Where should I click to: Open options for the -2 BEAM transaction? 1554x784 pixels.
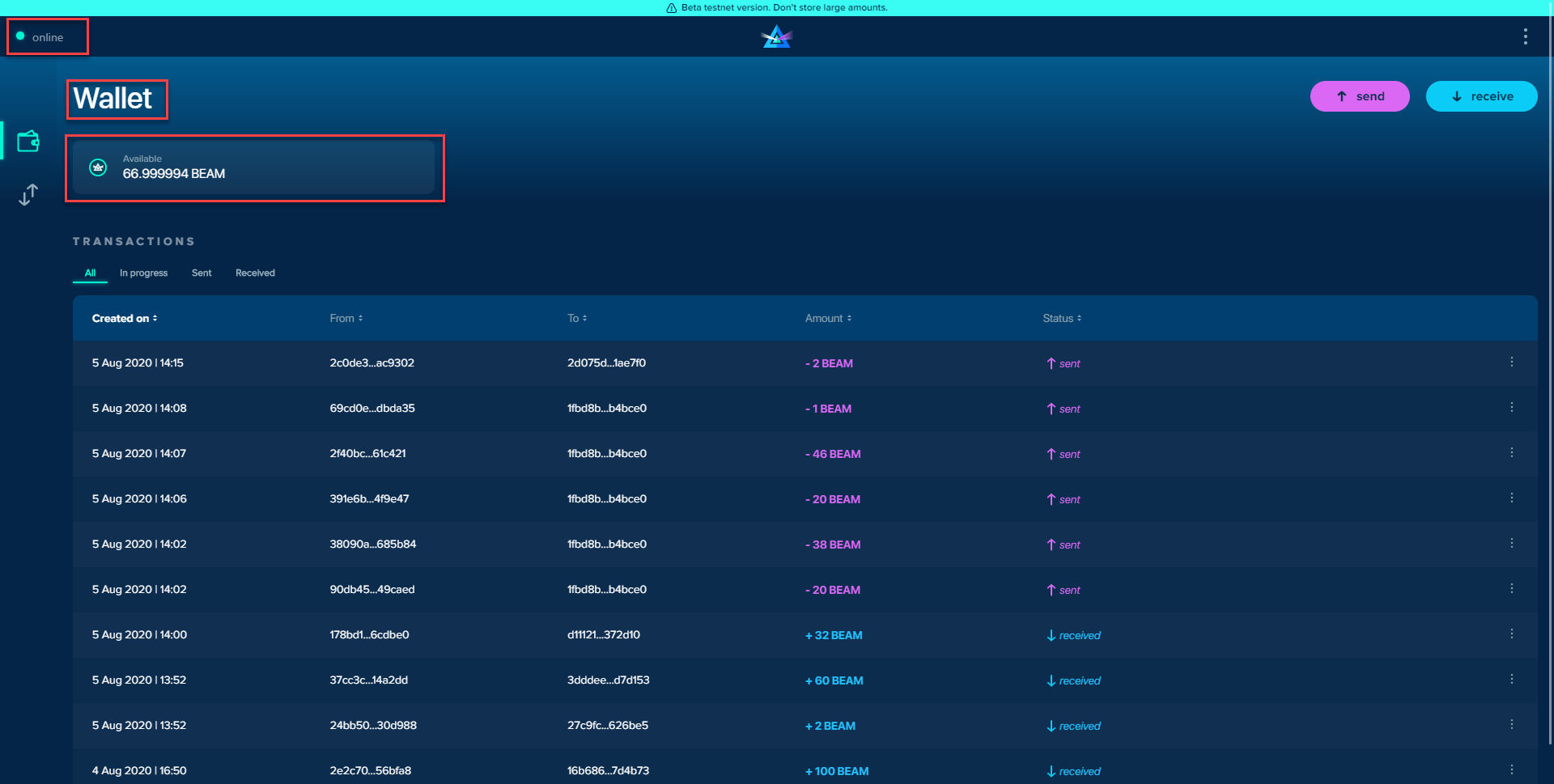[x=1511, y=362]
